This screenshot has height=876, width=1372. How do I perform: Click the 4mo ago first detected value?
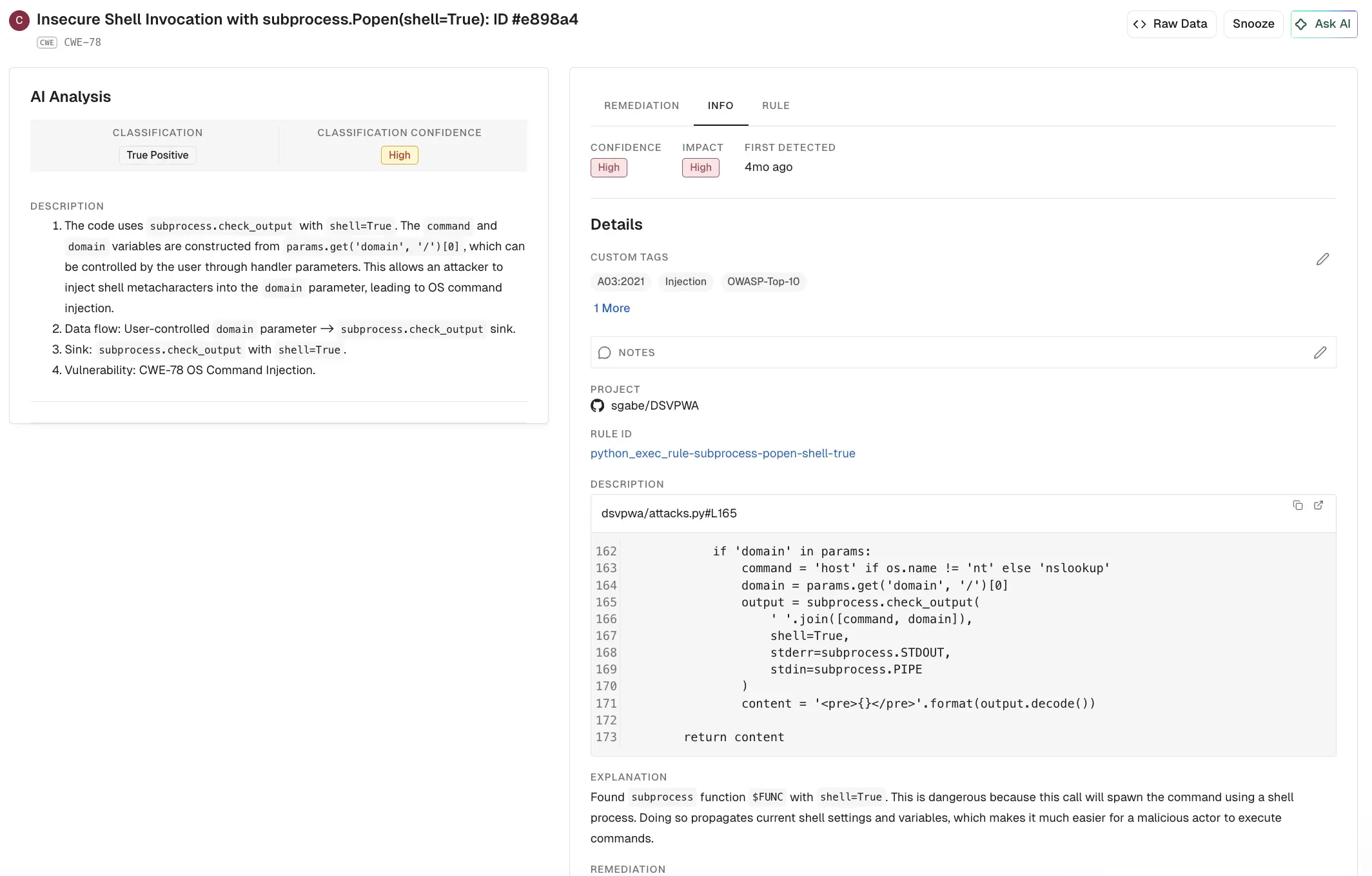coord(768,166)
